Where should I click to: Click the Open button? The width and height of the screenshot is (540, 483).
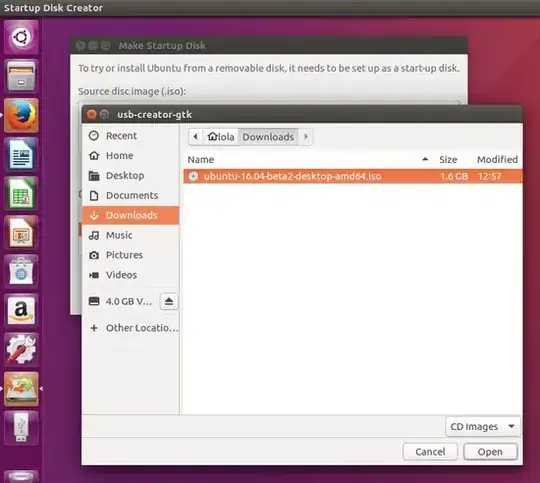tap(490, 452)
